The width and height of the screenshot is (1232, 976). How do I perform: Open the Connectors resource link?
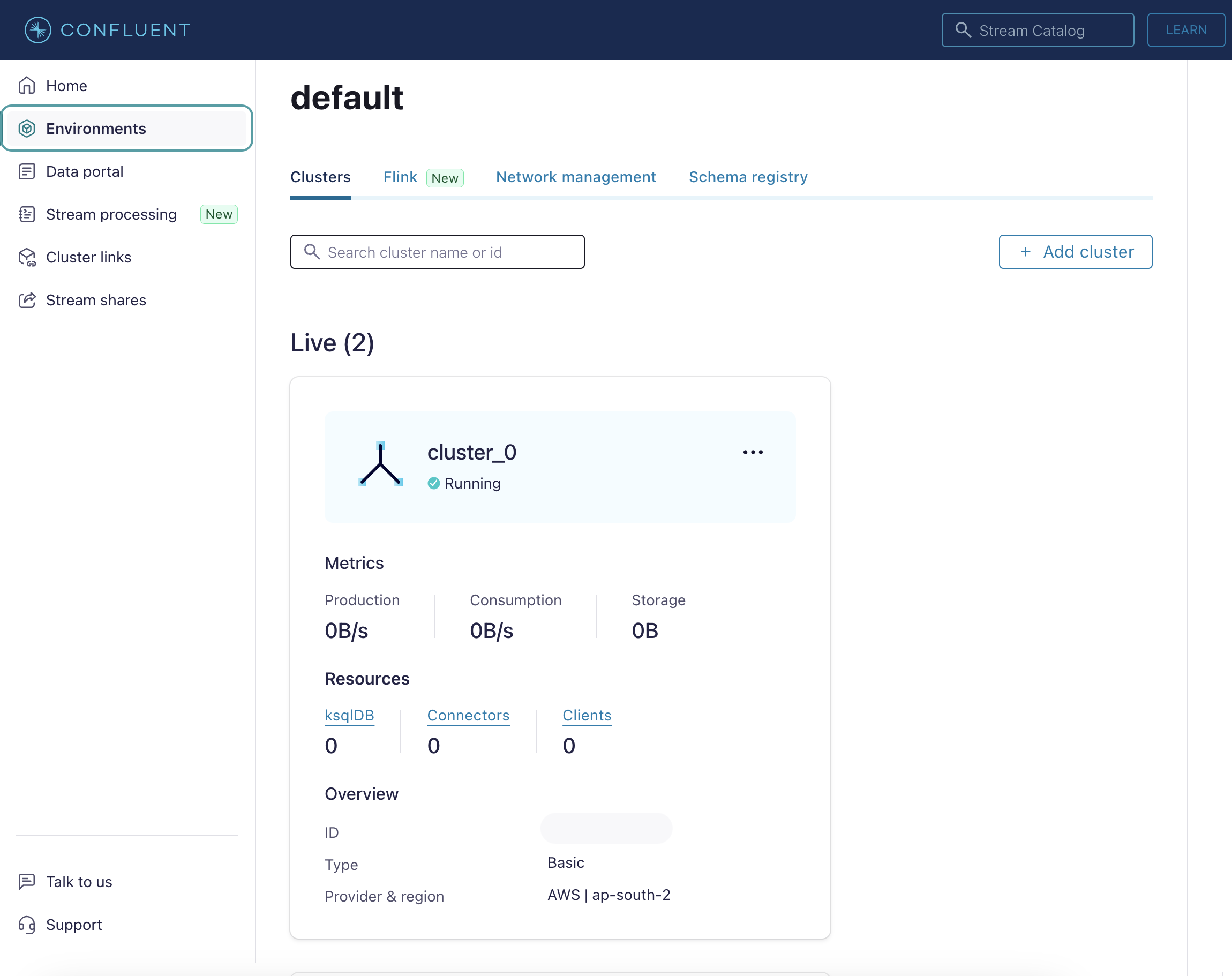tap(468, 716)
